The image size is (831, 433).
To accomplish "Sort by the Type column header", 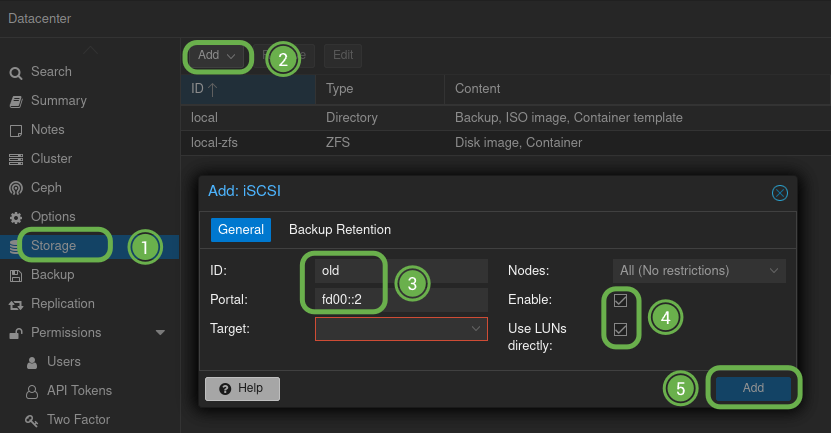I will pyautogui.click(x=379, y=89).
